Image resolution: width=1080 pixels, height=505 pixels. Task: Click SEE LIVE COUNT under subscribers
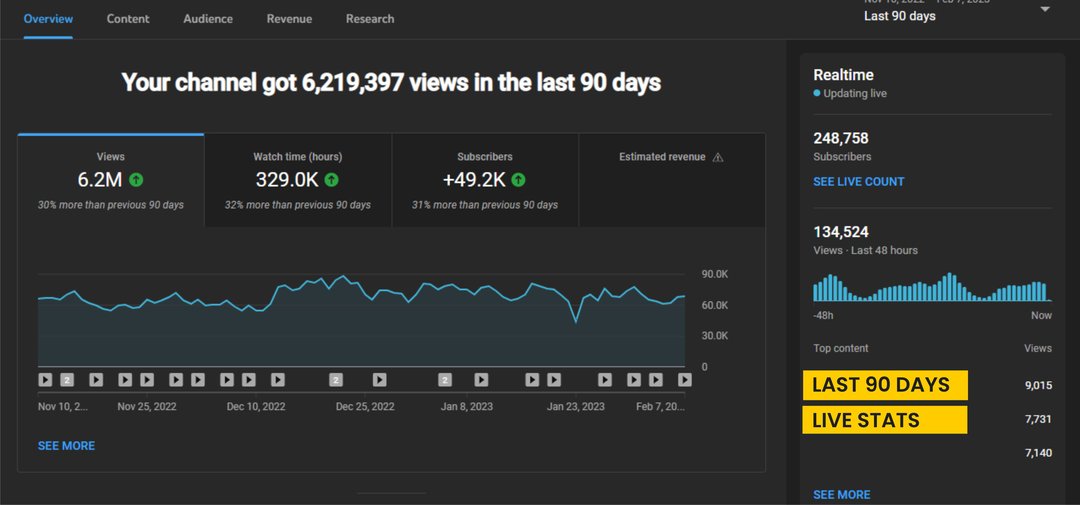point(859,182)
